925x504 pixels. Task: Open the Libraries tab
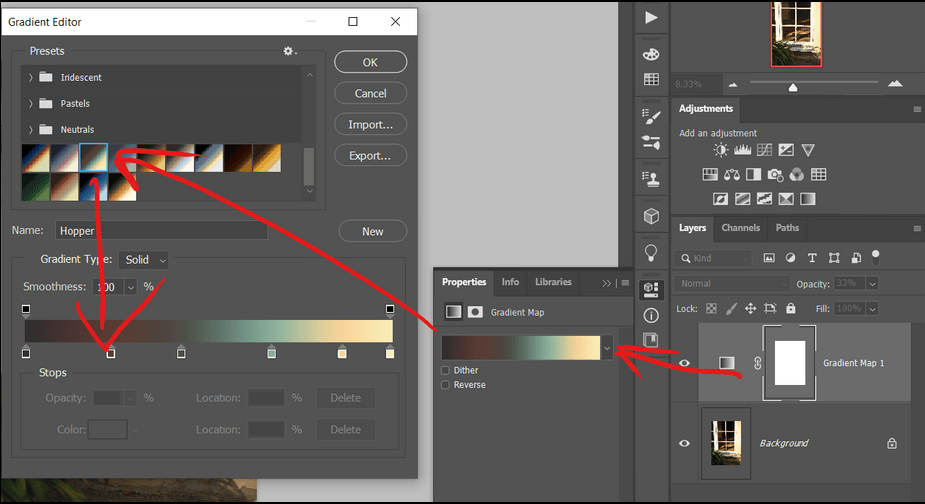click(x=553, y=282)
